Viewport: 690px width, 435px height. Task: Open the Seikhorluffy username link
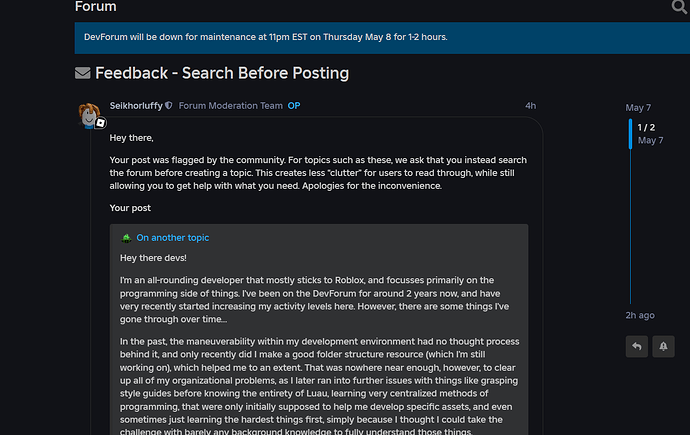136,106
